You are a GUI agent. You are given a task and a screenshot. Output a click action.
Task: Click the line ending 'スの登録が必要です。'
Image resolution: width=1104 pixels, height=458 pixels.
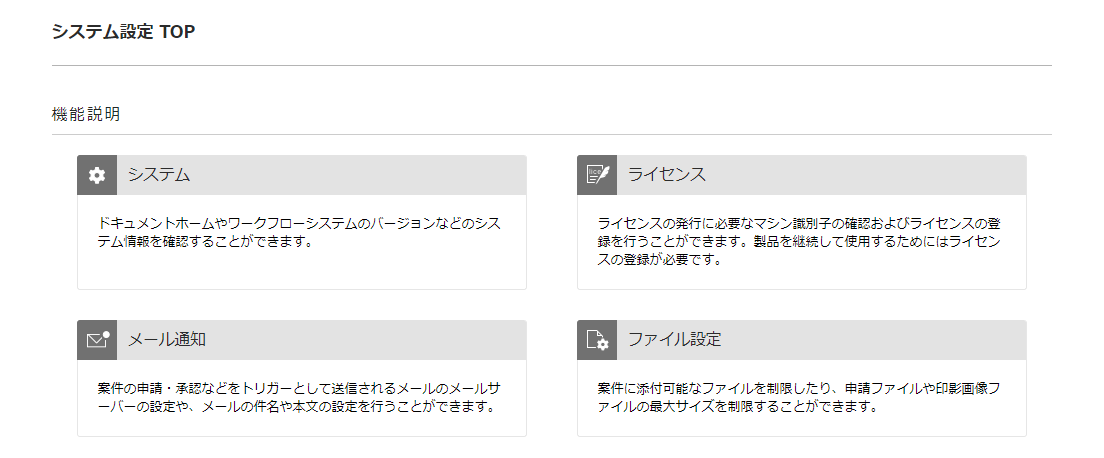[660, 259]
